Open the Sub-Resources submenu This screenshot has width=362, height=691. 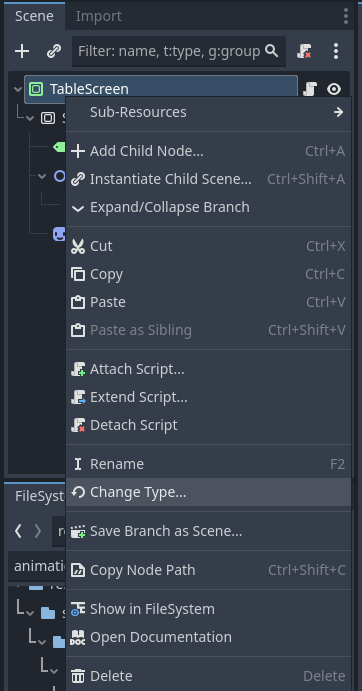(209, 112)
